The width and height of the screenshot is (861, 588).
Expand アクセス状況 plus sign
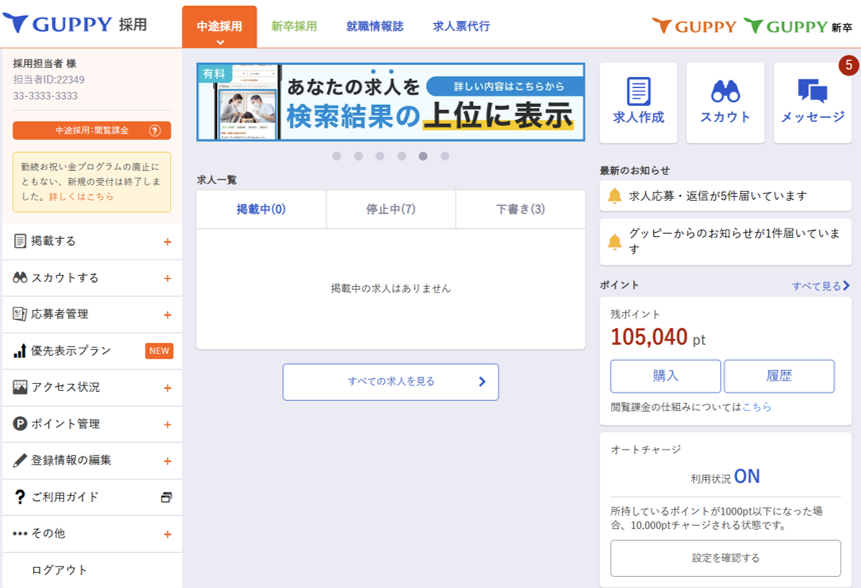tap(167, 388)
